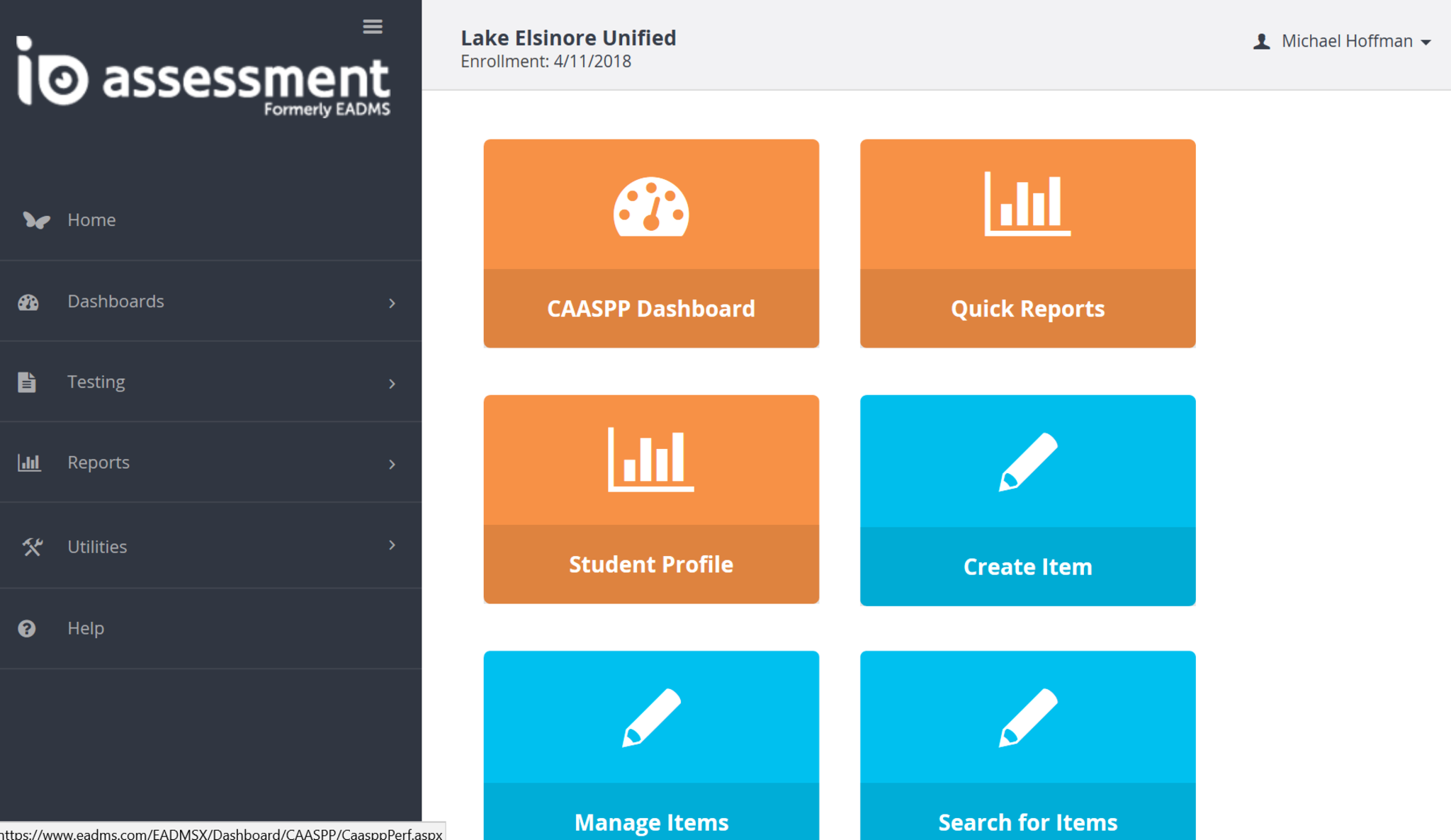Expand the Reports submenu chevron
This screenshot has width=1451, height=840.
392,465
